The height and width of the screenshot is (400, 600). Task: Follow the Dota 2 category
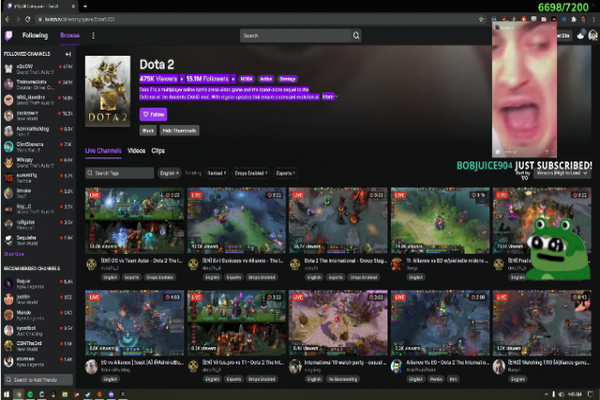coord(153,114)
